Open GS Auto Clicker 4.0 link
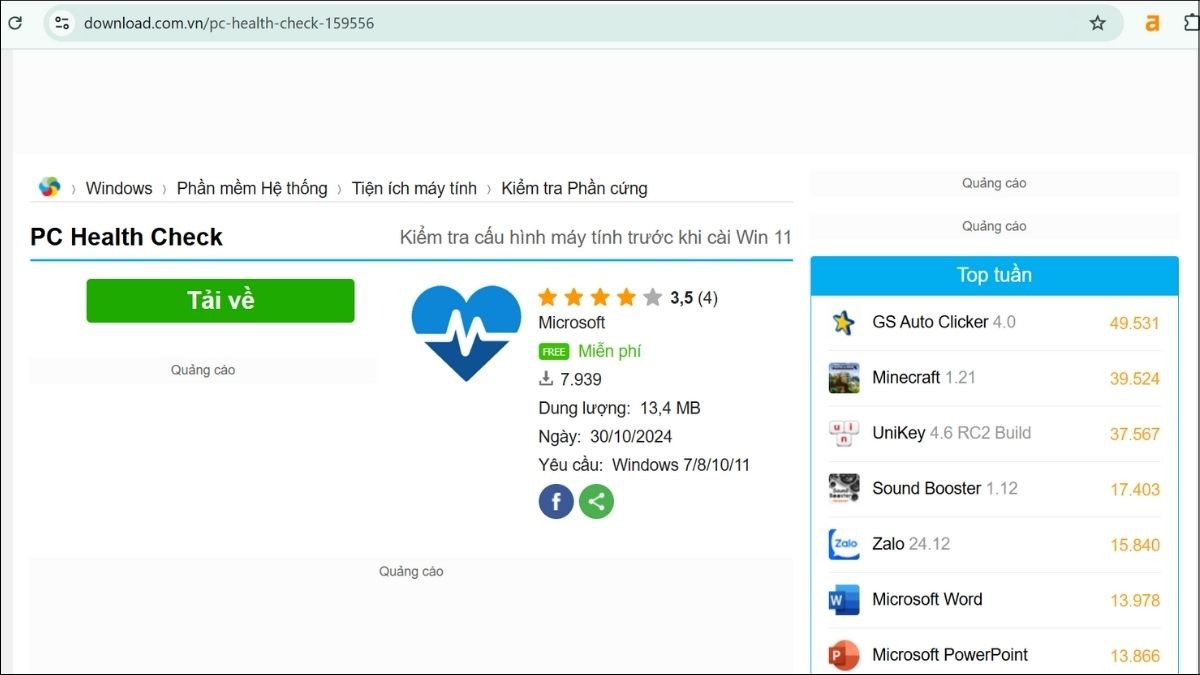1200x675 pixels. click(944, 322)
